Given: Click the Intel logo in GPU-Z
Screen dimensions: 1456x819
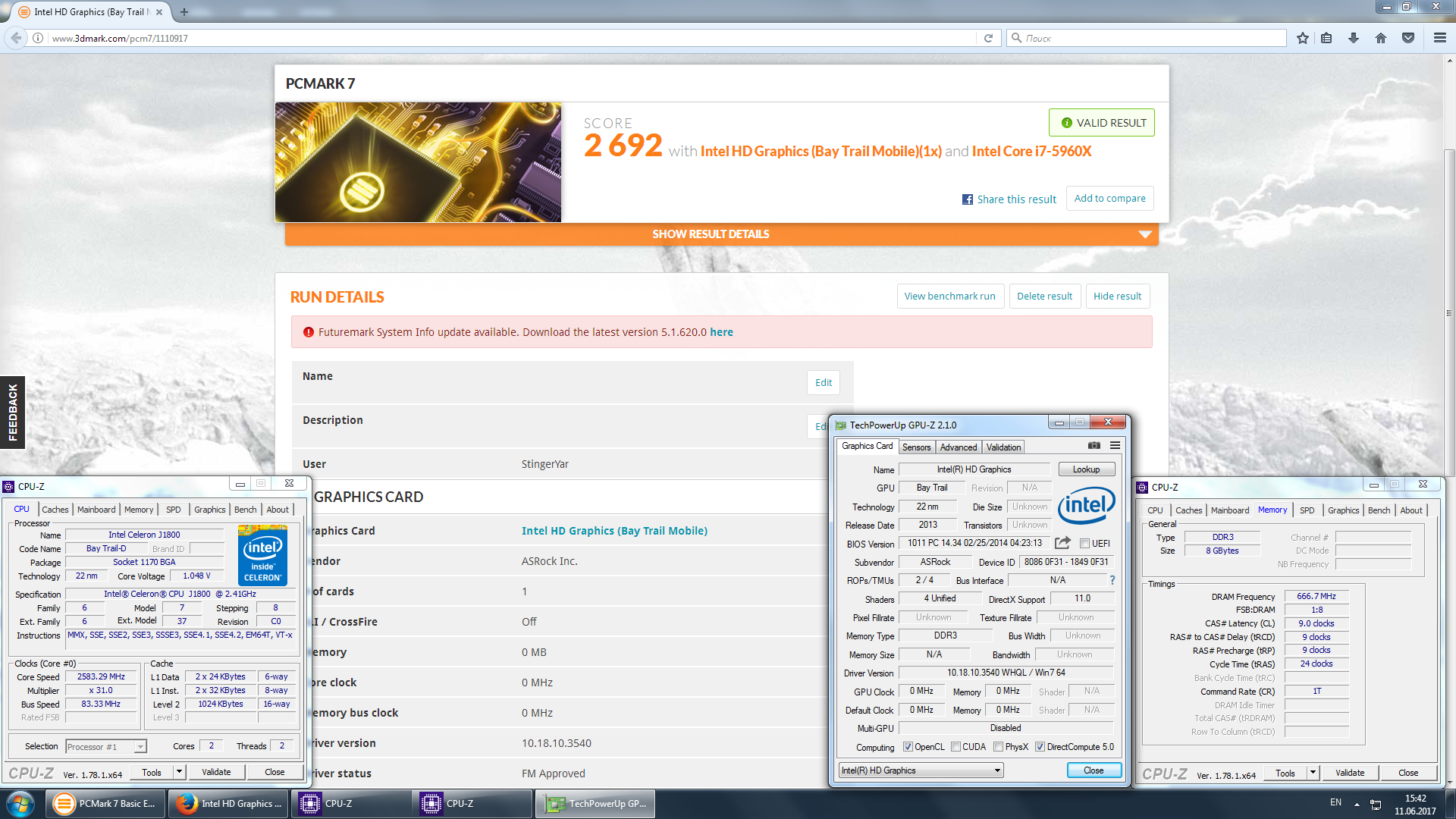Looking at the screenshot, I should point(1086,505).
